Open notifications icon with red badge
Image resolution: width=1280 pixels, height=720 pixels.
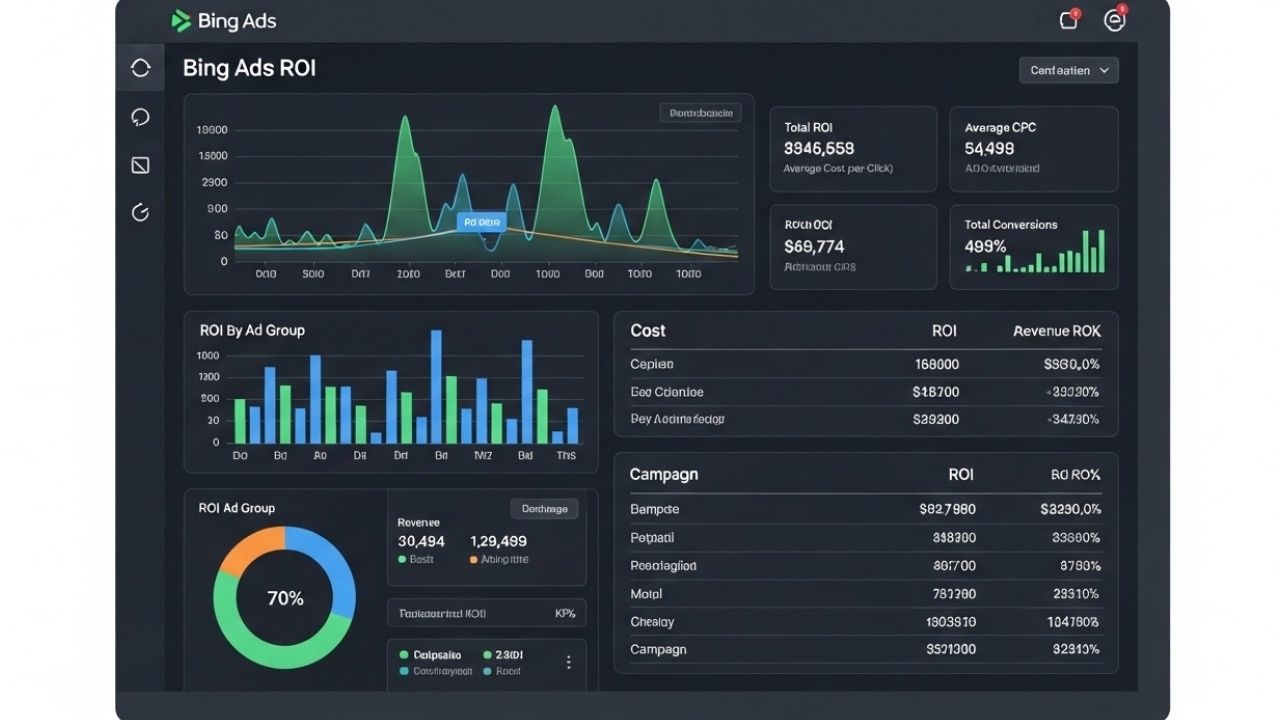pos(1069,20)
